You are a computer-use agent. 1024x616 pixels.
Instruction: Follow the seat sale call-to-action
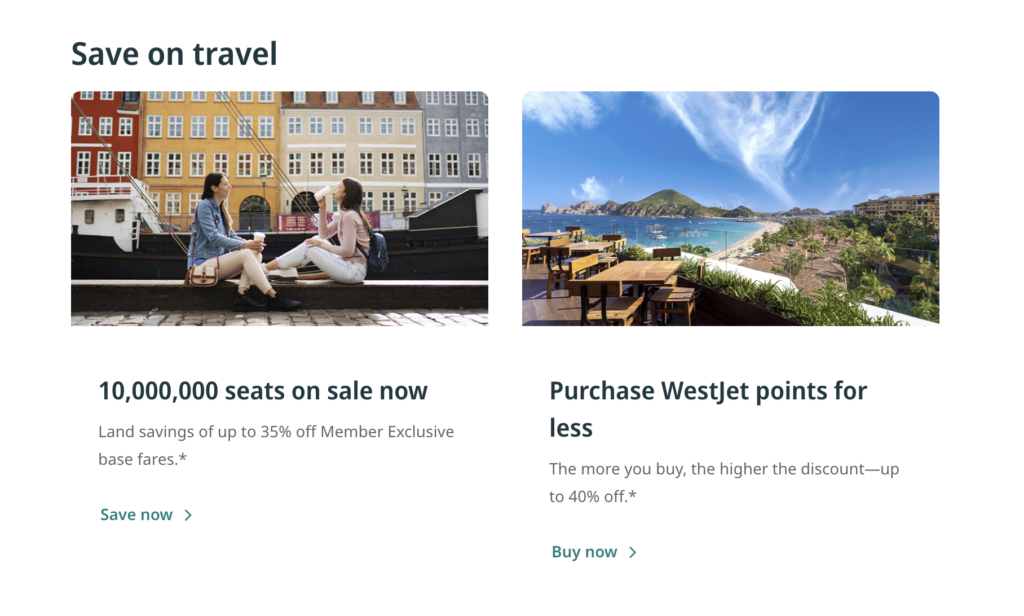tap(136, 514)
